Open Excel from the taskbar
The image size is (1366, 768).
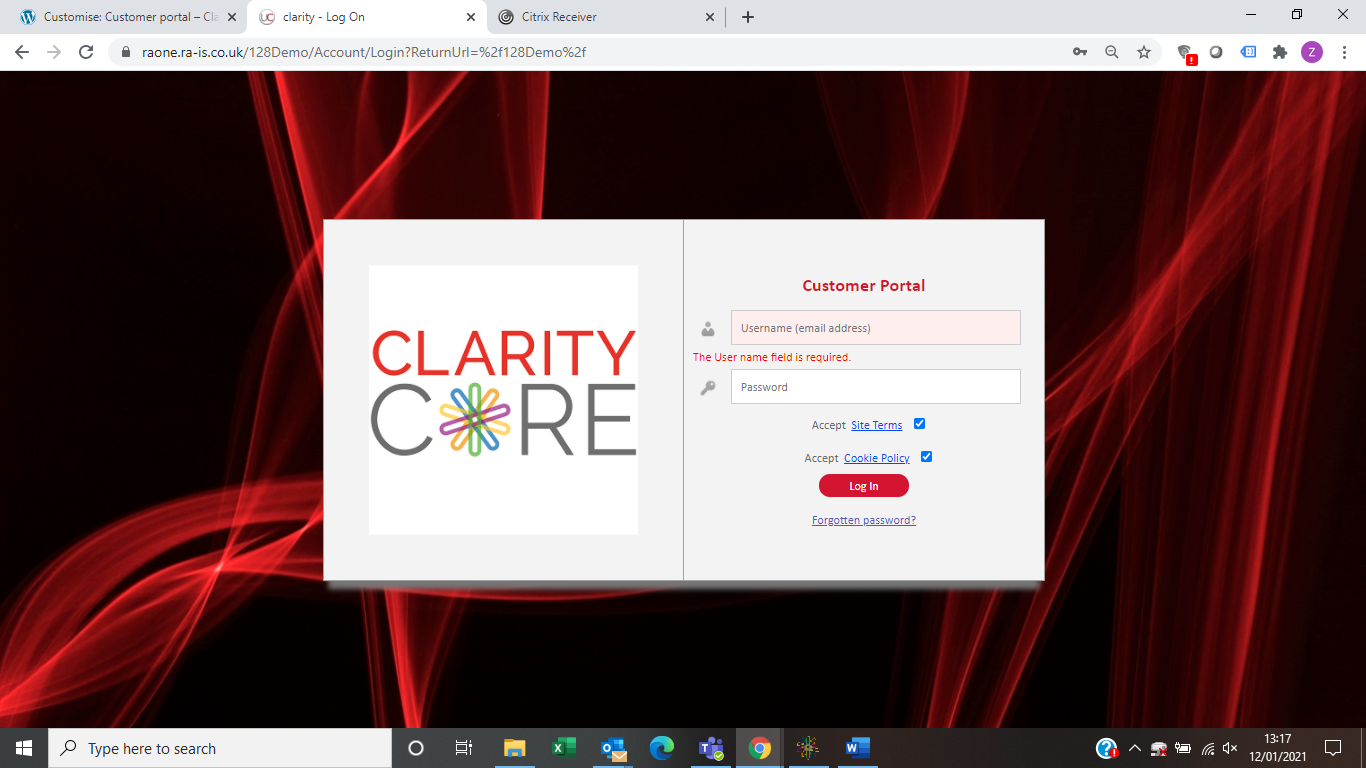point(564,748)
